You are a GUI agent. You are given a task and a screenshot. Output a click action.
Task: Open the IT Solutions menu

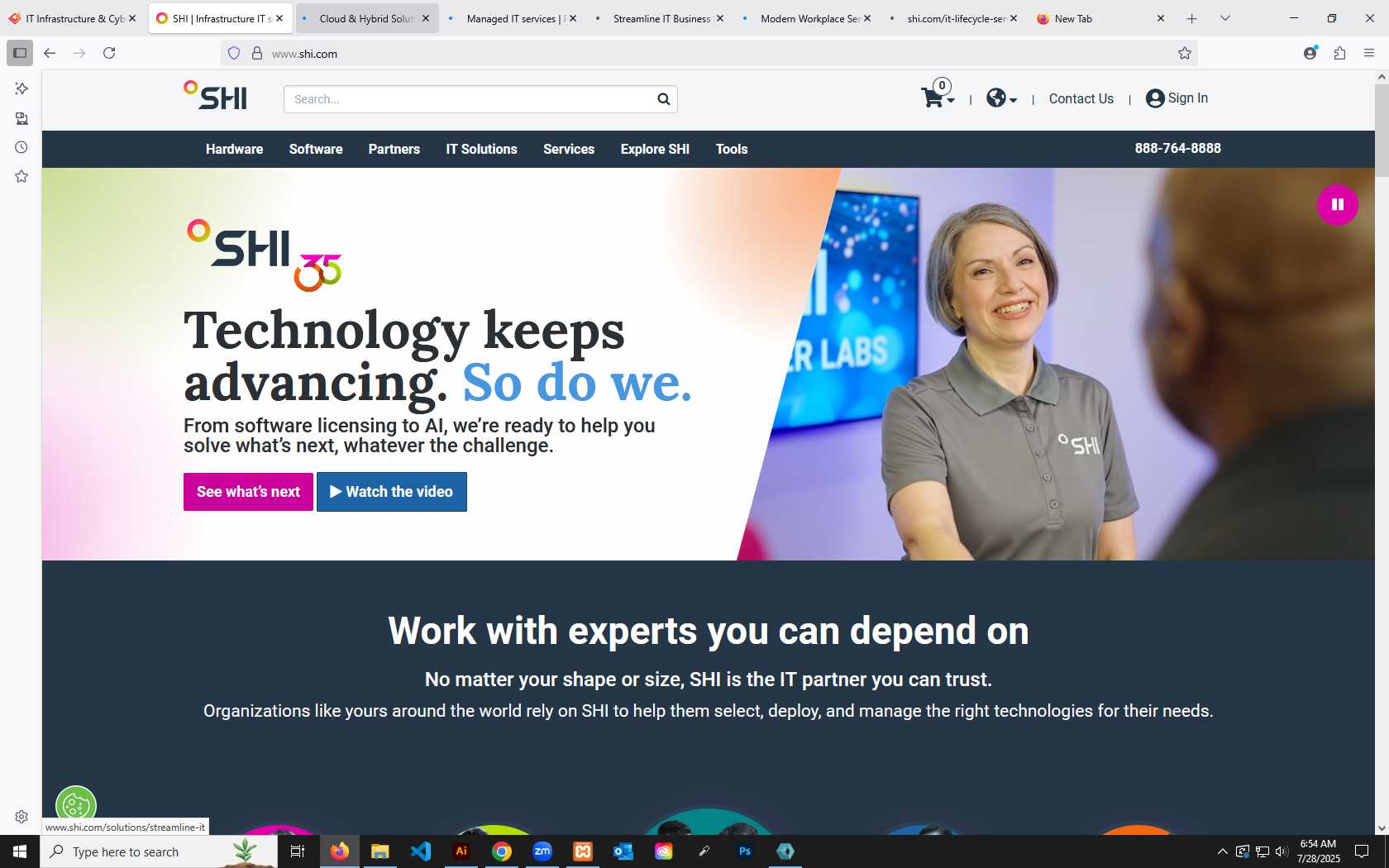tap(481, 149)
